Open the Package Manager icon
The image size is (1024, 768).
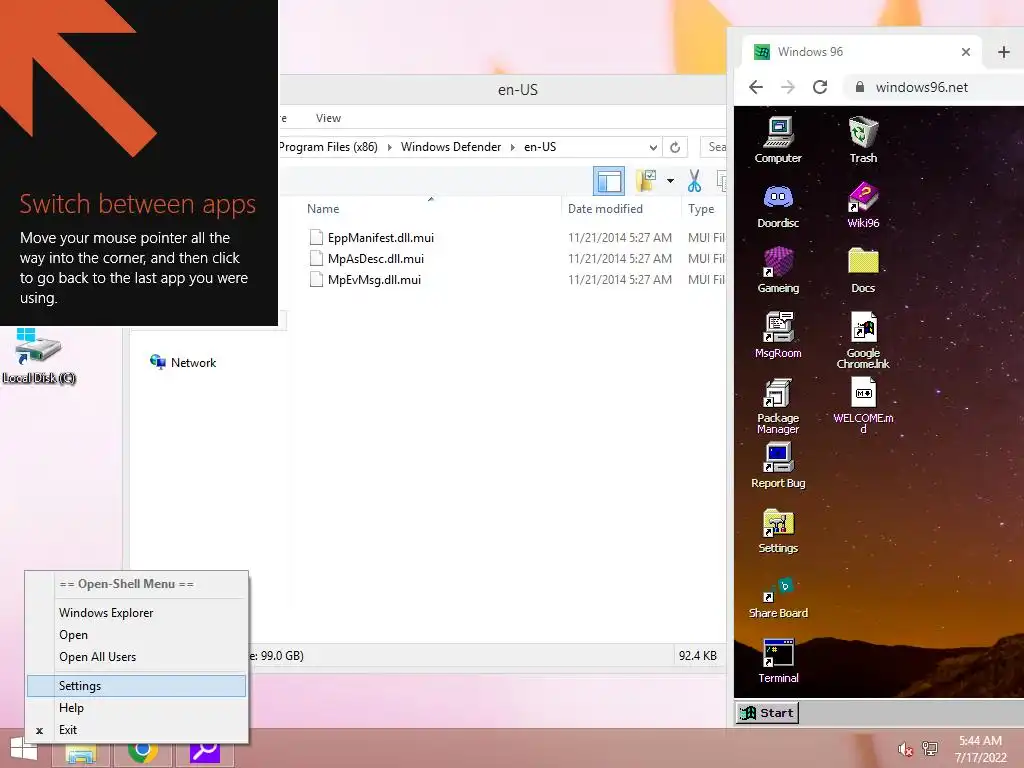[778, 405]
